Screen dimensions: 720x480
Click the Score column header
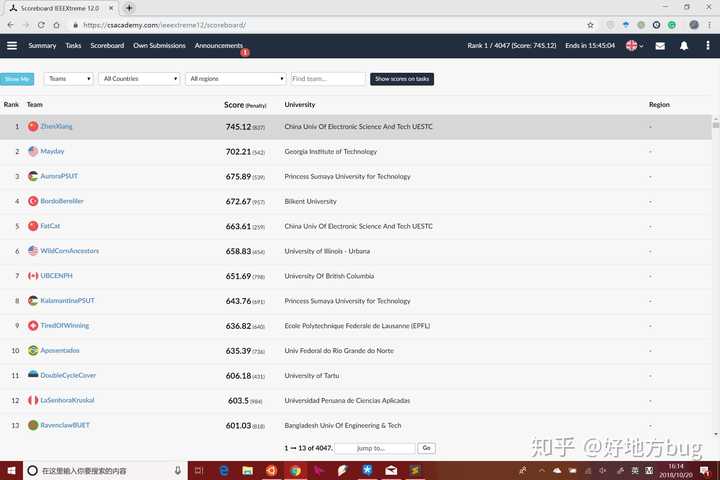pos(245,105)
